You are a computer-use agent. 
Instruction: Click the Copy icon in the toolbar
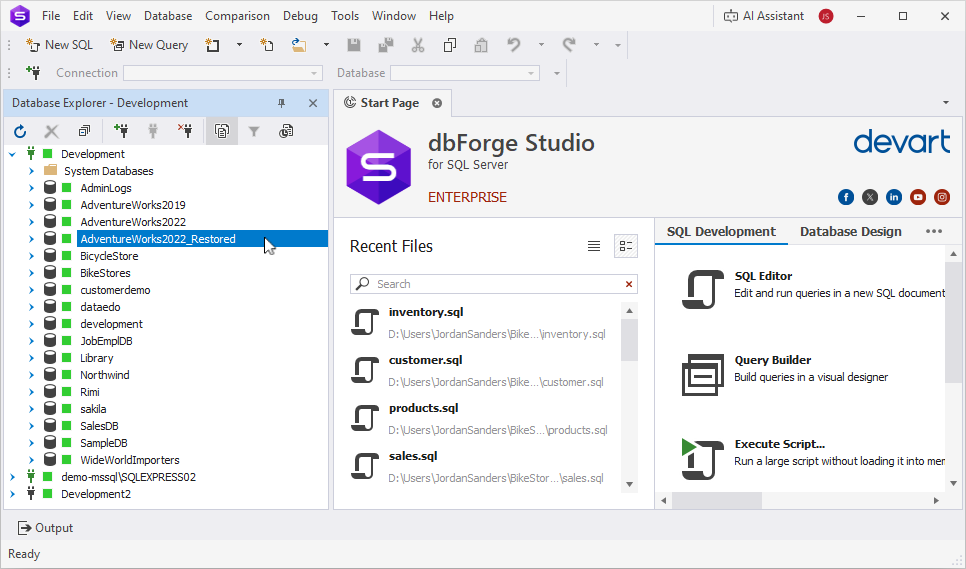[x=450, y=45]
